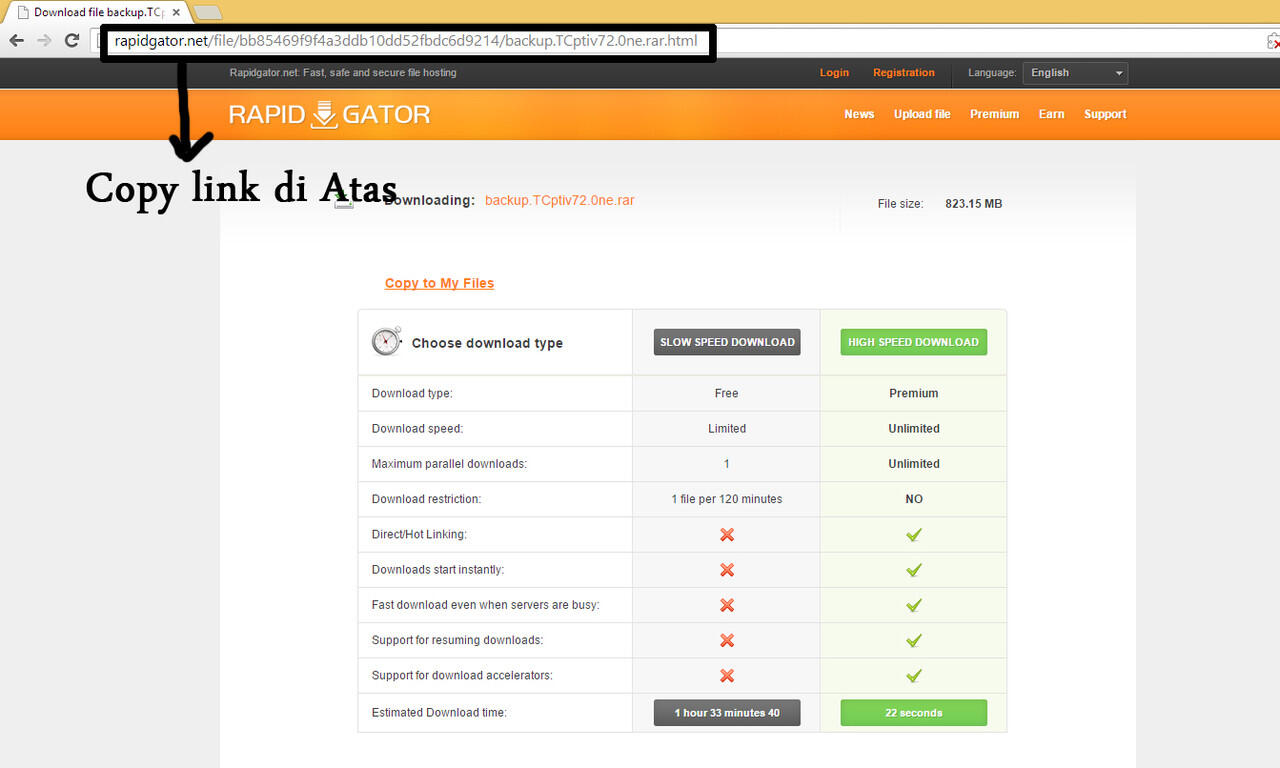This screenshot has width=1280, height=768.
Task: Select the Download file backup tab
Action: (98, 13)
